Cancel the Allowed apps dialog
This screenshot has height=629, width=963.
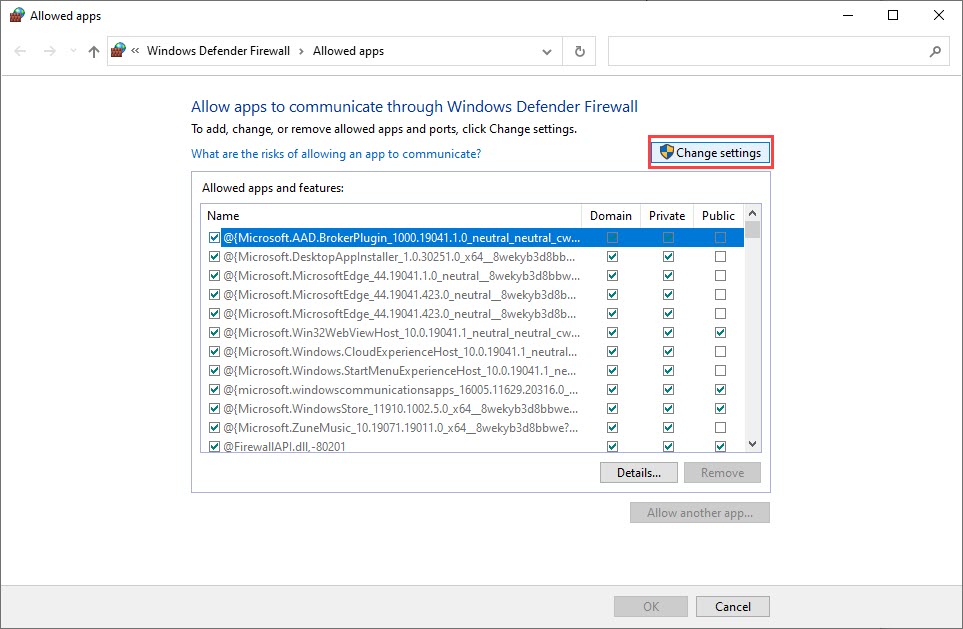(x=733, y=606)
